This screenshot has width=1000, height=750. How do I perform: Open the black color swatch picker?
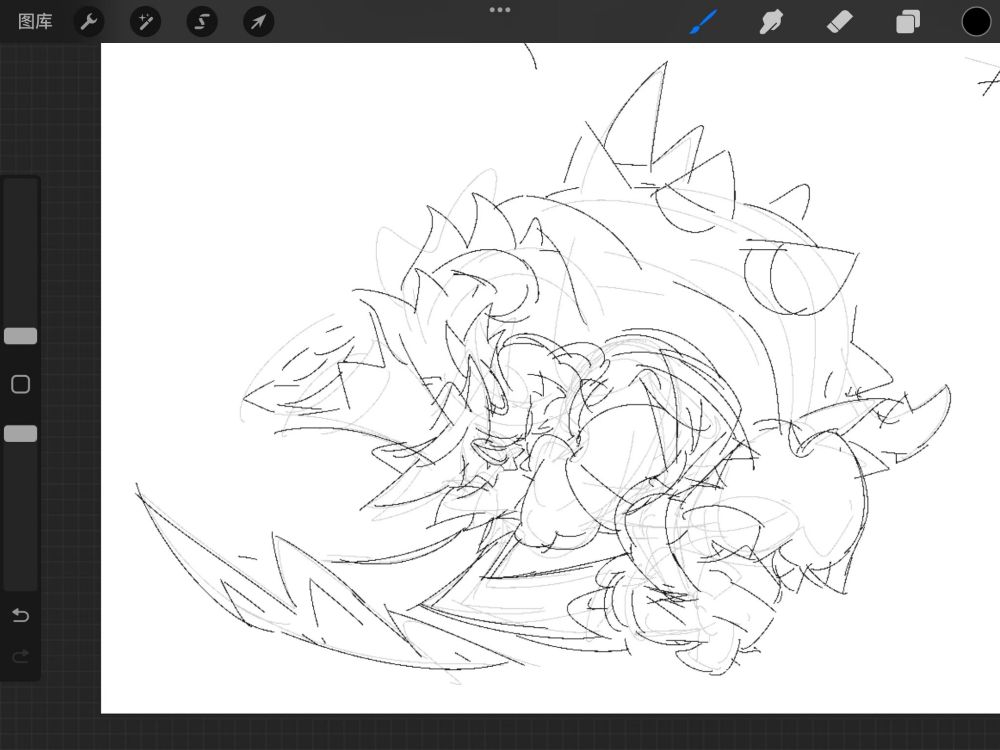[x=976, y=22]
